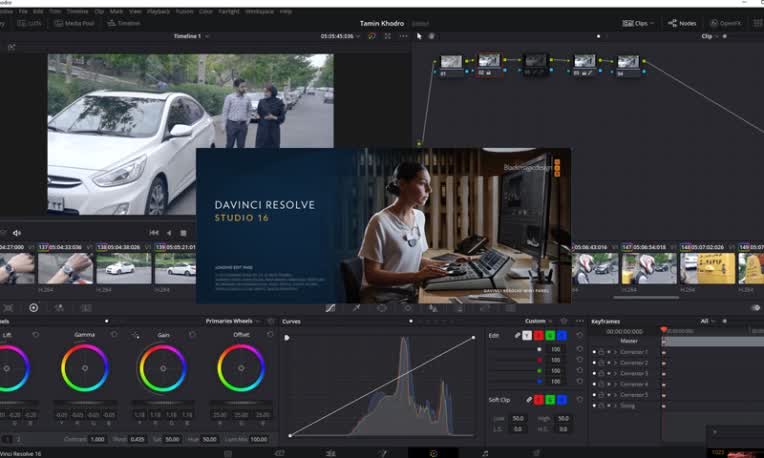Open the Curves palette icon

point(330,308)
